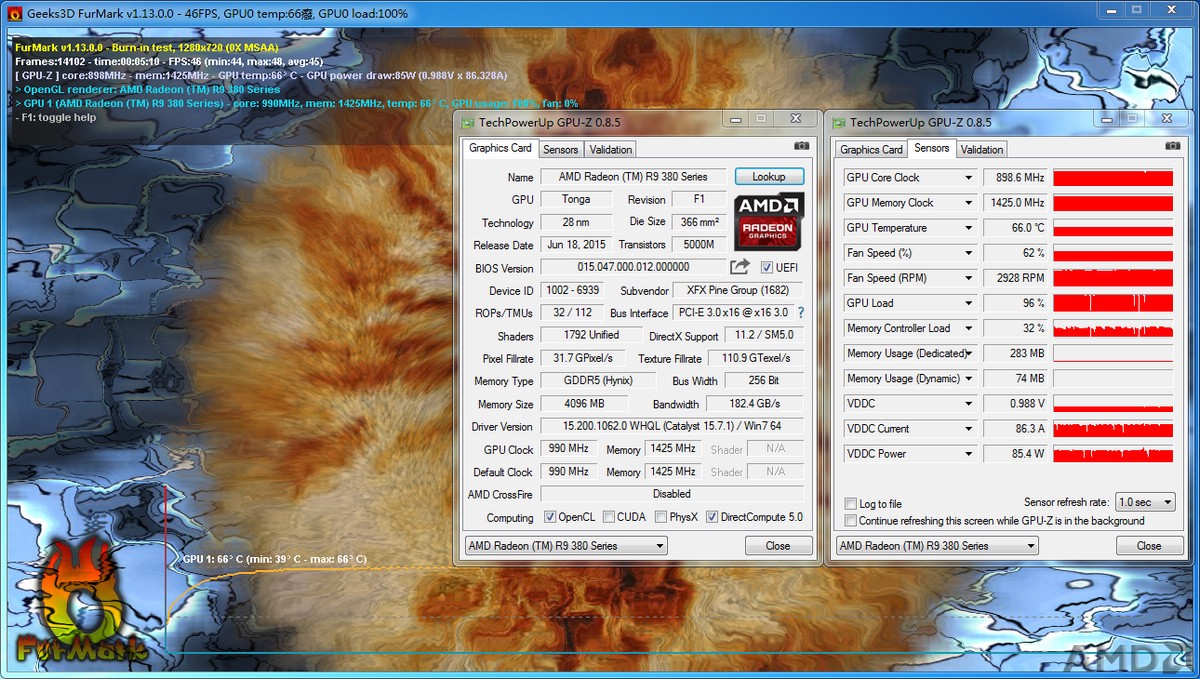The image size is (1200, 679).
Task: Click the GPU-Z icon in Graphics Card title bar
Action: coord(467,122)
